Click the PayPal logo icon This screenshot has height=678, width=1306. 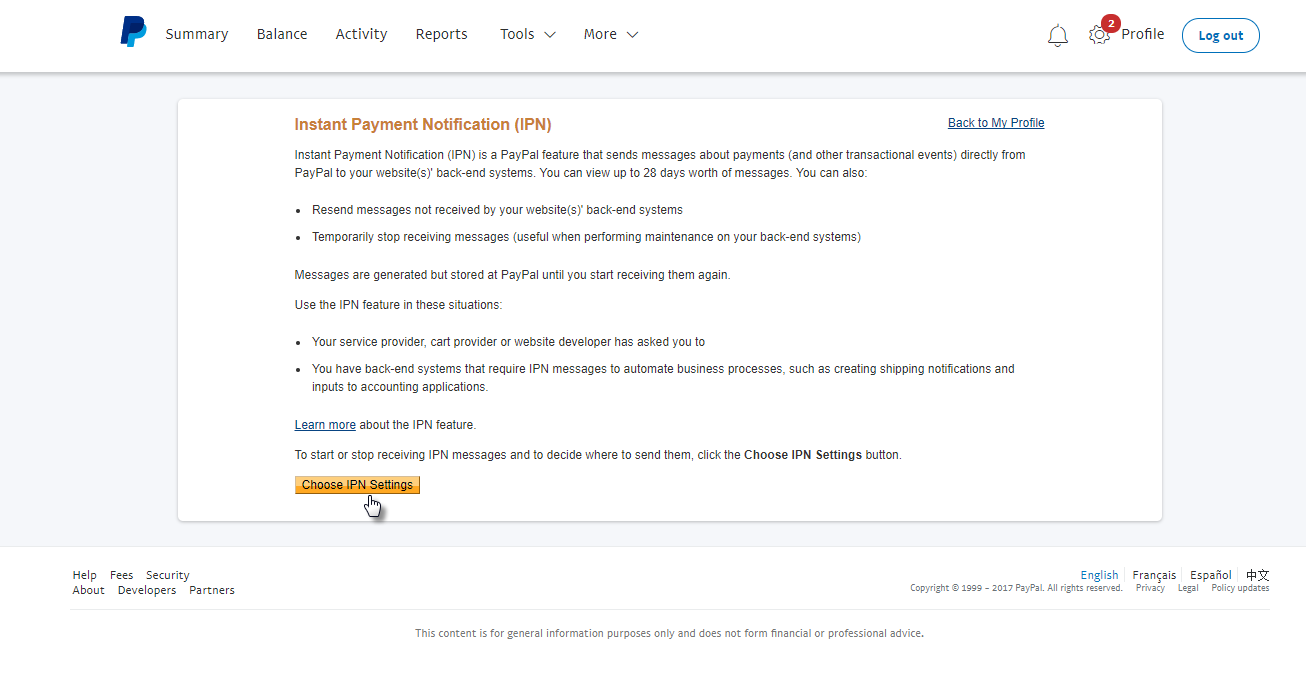133,32
